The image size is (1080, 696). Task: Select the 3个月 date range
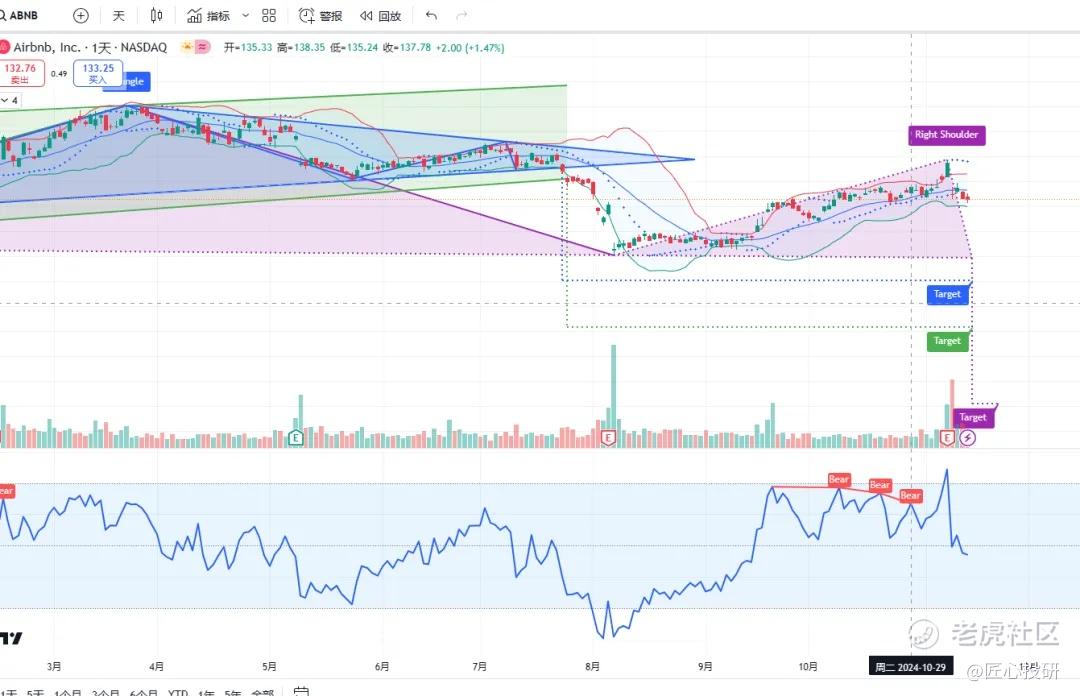[x=105, y=692]
